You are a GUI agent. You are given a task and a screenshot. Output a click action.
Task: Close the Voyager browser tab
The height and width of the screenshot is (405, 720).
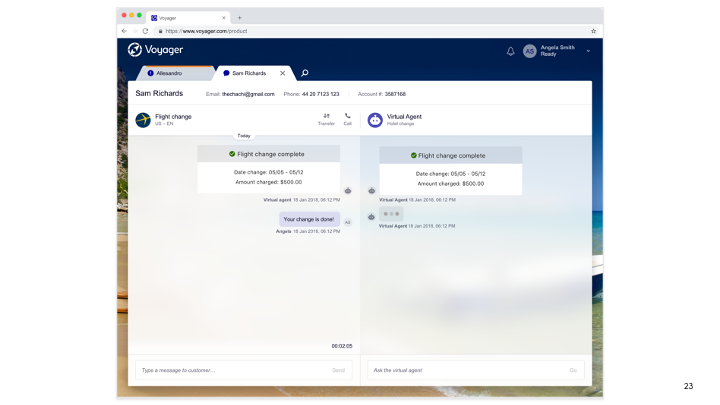(224, 18)
